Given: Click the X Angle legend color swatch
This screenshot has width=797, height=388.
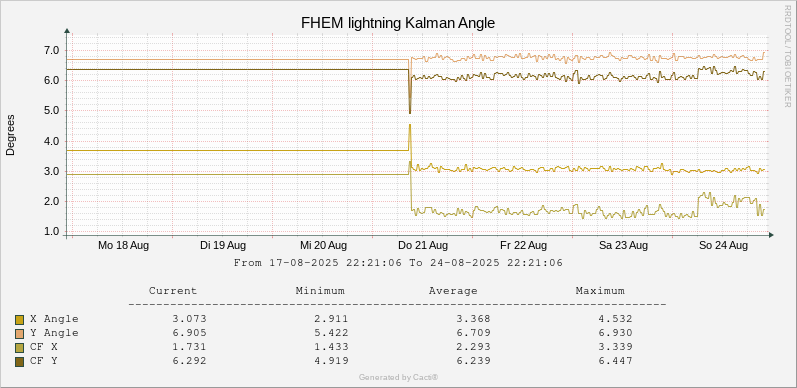Looking at the screenshot, I should point(20,320).
